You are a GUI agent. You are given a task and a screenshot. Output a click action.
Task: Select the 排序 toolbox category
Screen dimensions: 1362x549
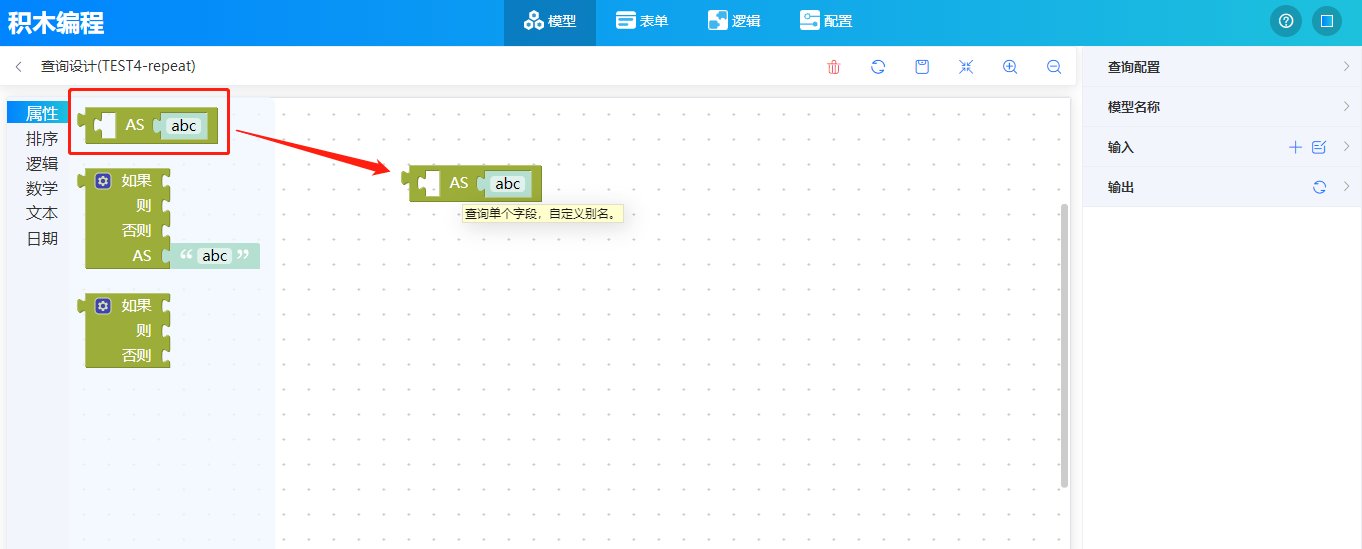(x=42, y=139)
